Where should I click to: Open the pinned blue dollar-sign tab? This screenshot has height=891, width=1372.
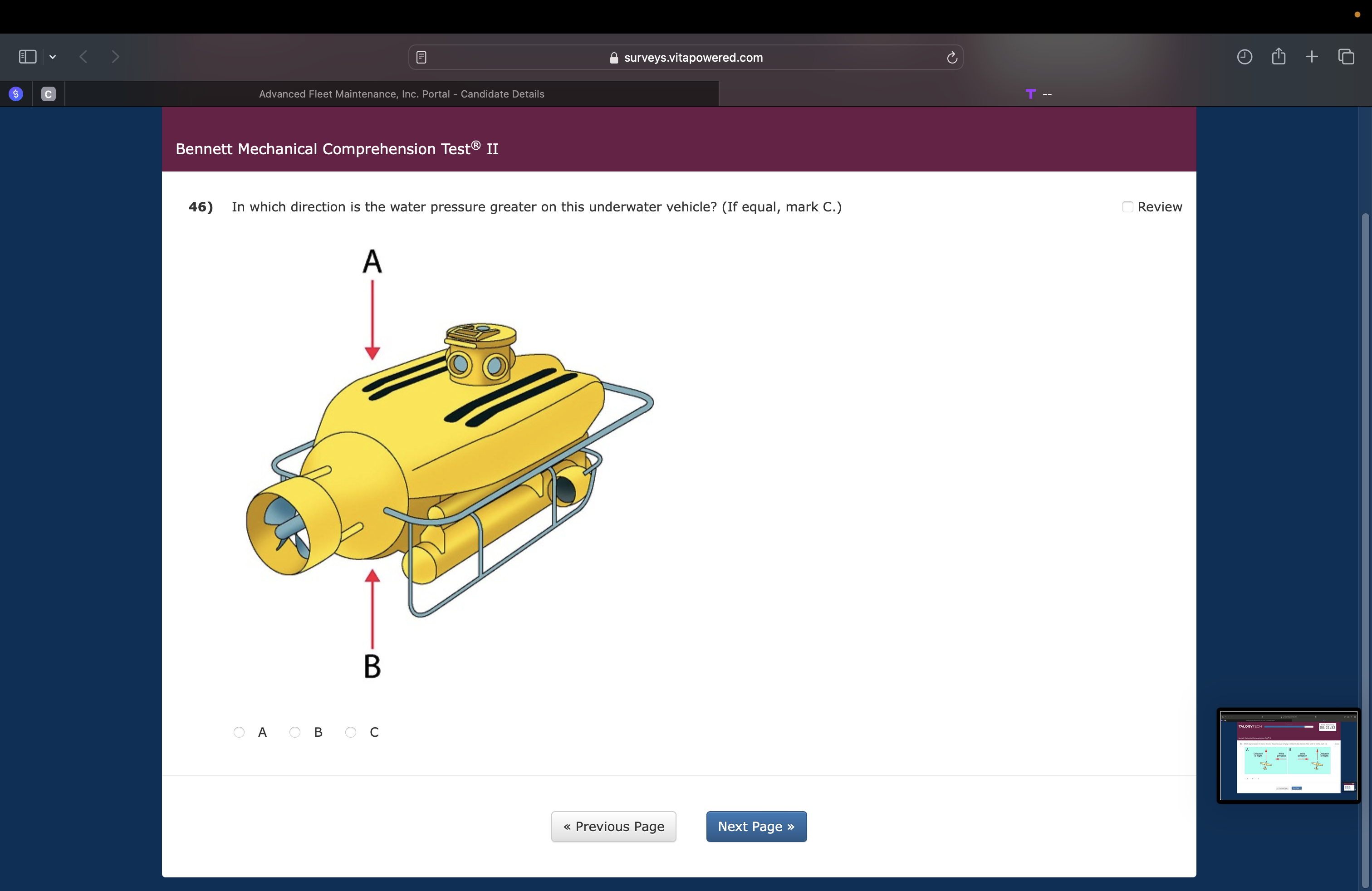[16, 94]
